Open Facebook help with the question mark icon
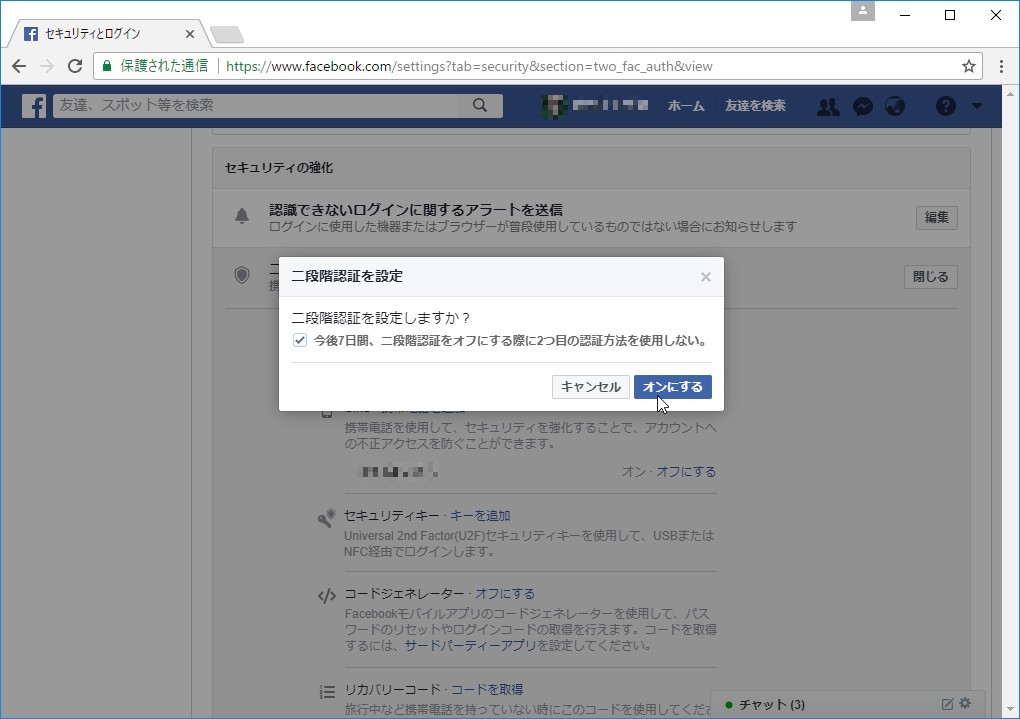Image resolution: width=1020 pixels, height=719 pixels. click(946, 106)
